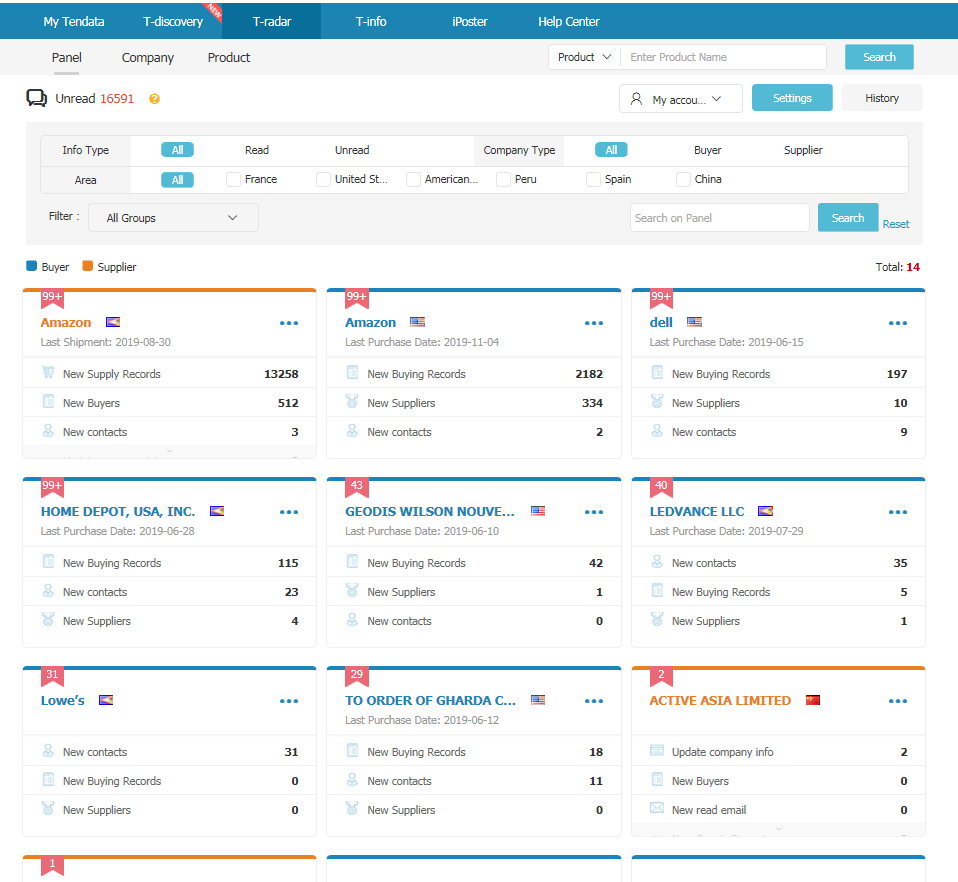
Task: Open the more options dots on supplier Amazon card
Action: (x=289, y=323)
